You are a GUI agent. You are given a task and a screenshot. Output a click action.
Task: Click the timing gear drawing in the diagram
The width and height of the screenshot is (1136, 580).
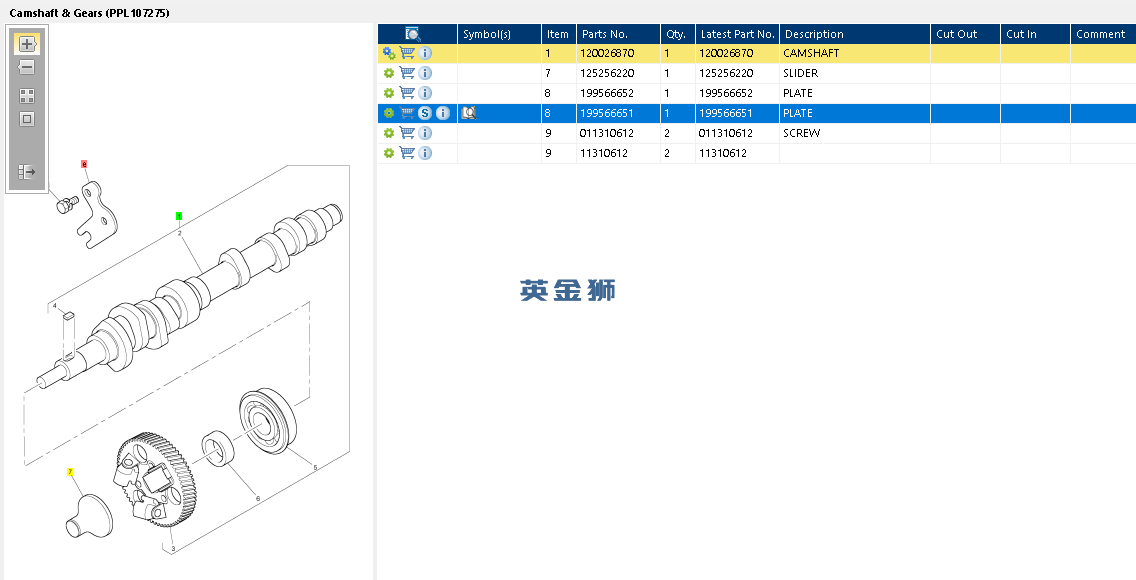[154, 479]
